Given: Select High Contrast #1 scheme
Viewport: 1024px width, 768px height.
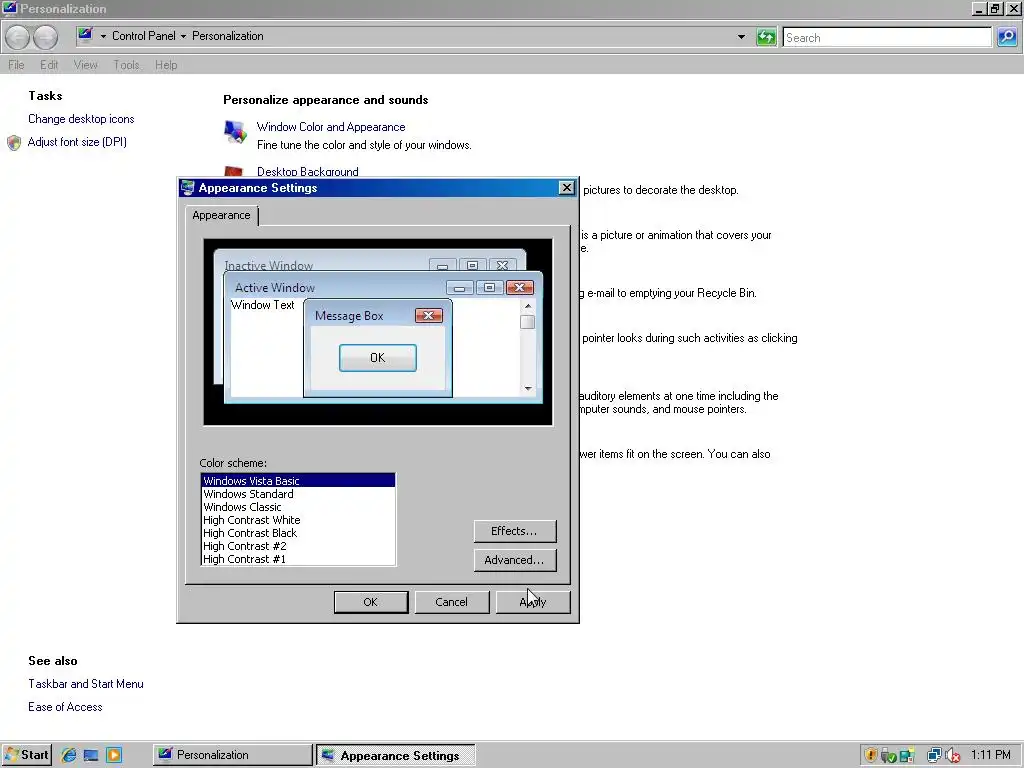Looking at the screenshot, I should point(298,559).
